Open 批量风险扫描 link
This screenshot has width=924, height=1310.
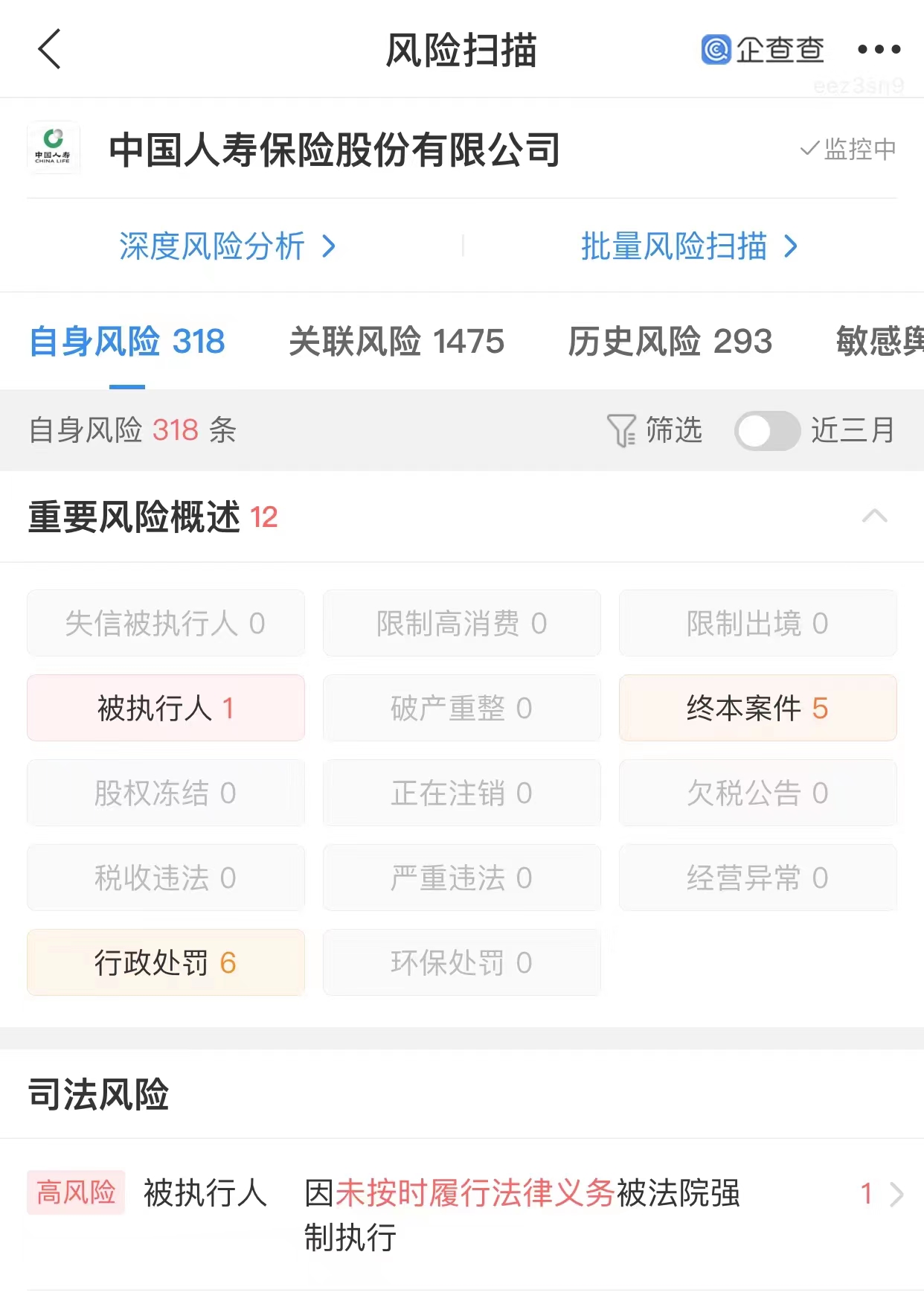pos(690,246)
